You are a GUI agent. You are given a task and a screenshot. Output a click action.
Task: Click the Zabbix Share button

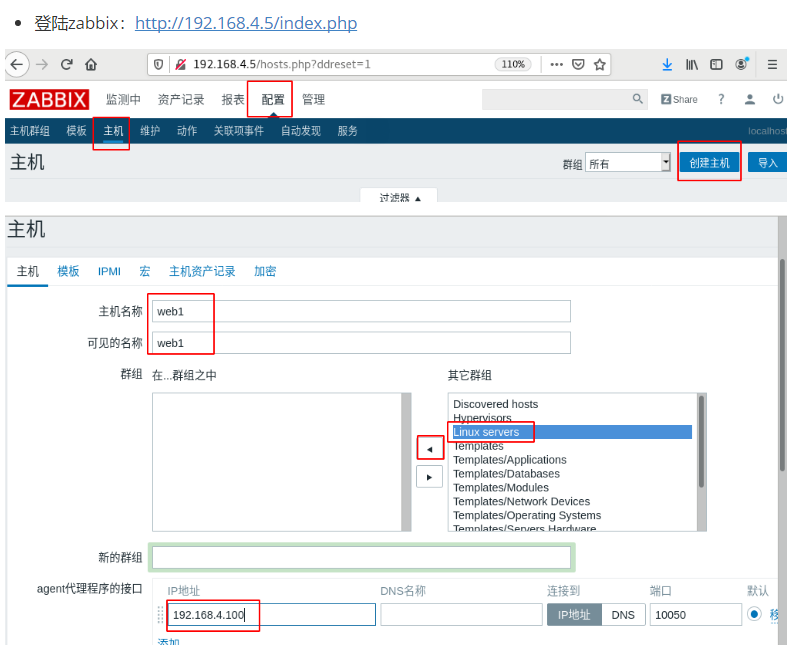679,99
